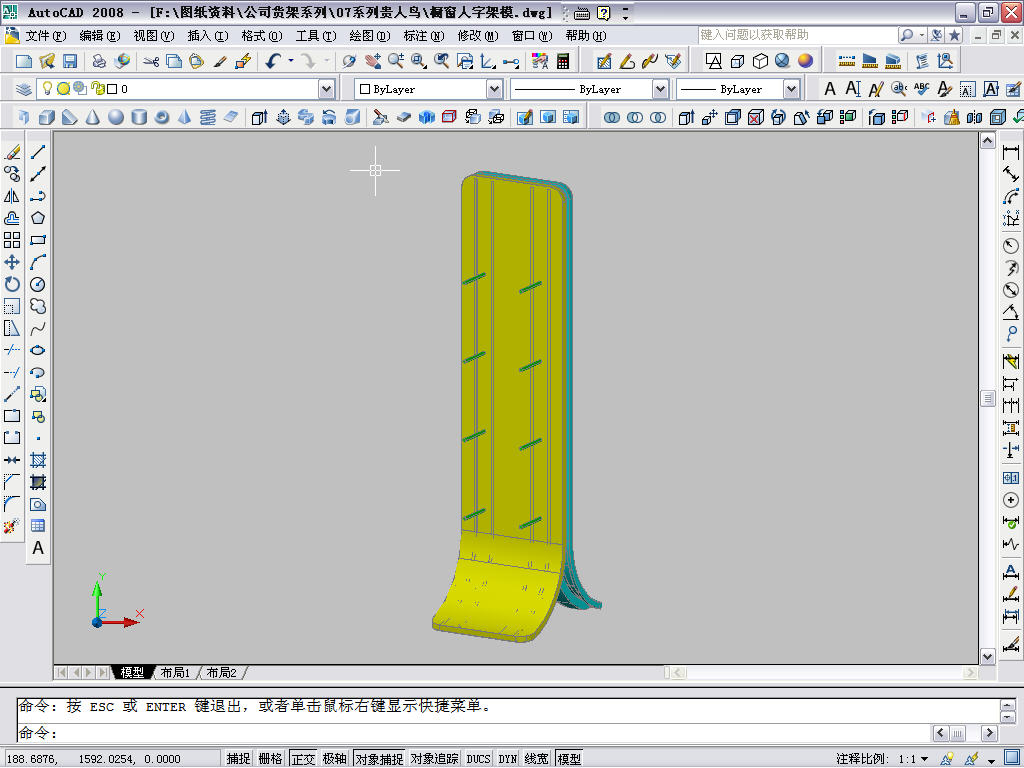1024x768 pixels.
Task: Toggle DYN dynamic input
Action: pos(507,758)
